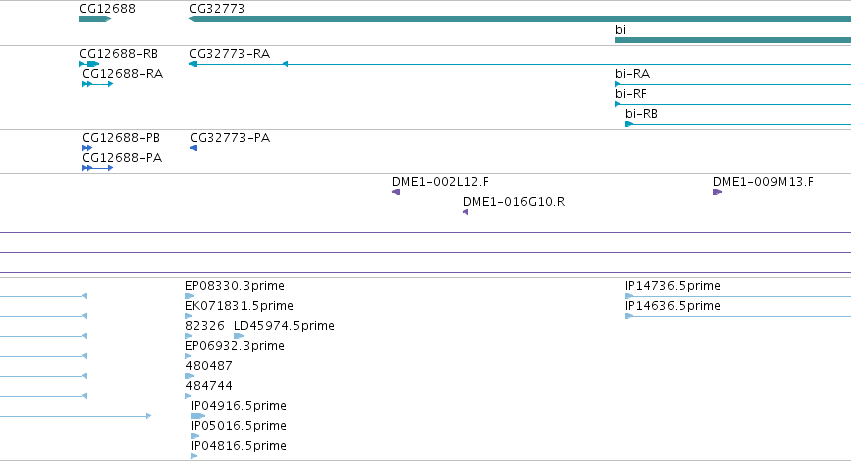This screenshot has width=851, height=461.
Task: Select the CG12688 gene label
Action: (107, 9)
